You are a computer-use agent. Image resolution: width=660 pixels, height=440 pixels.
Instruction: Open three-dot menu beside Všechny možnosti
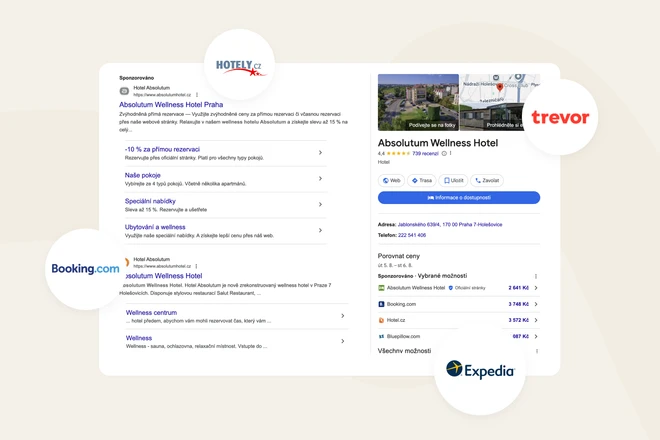[537, 351]
